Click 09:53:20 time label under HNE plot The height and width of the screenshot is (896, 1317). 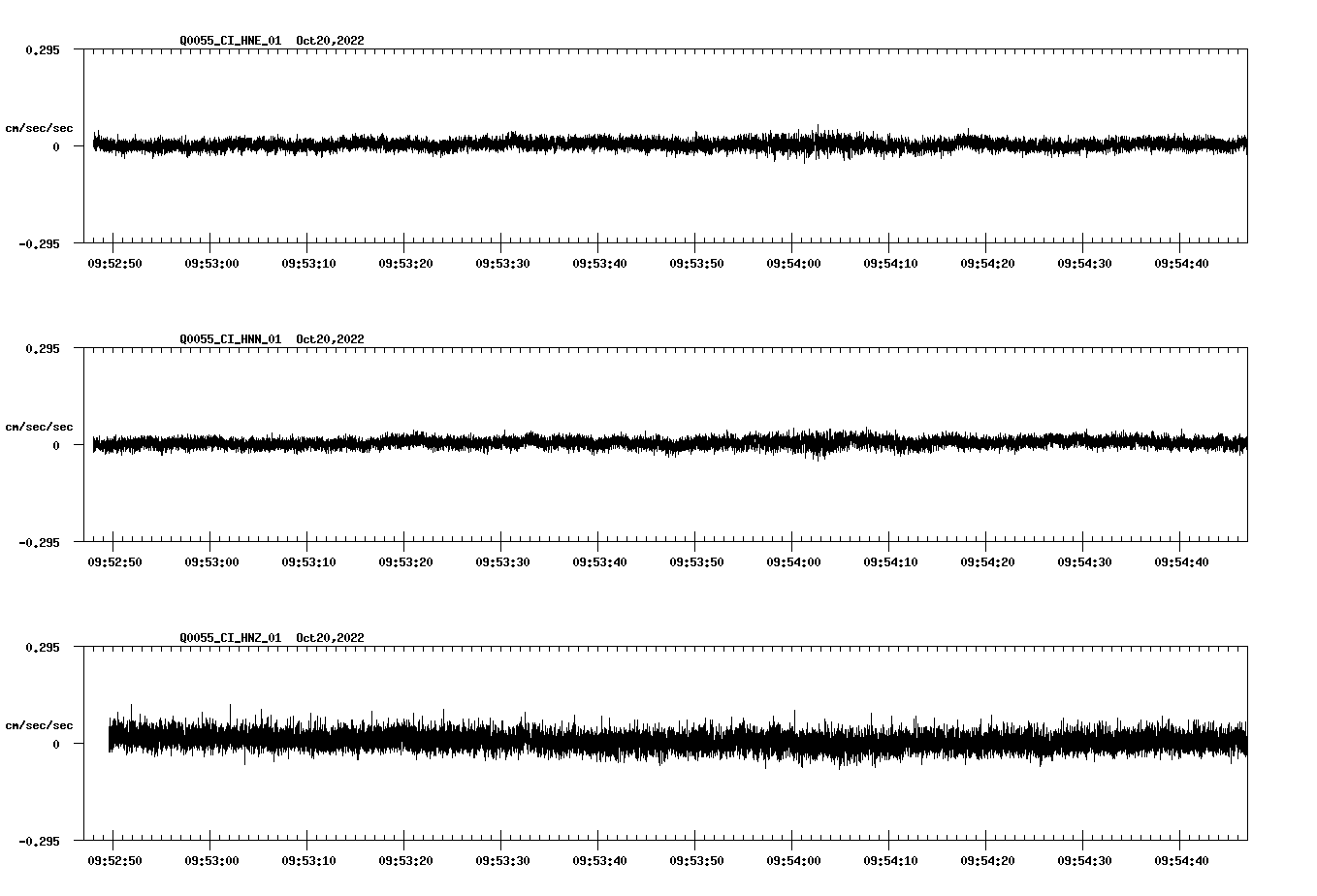405,264
